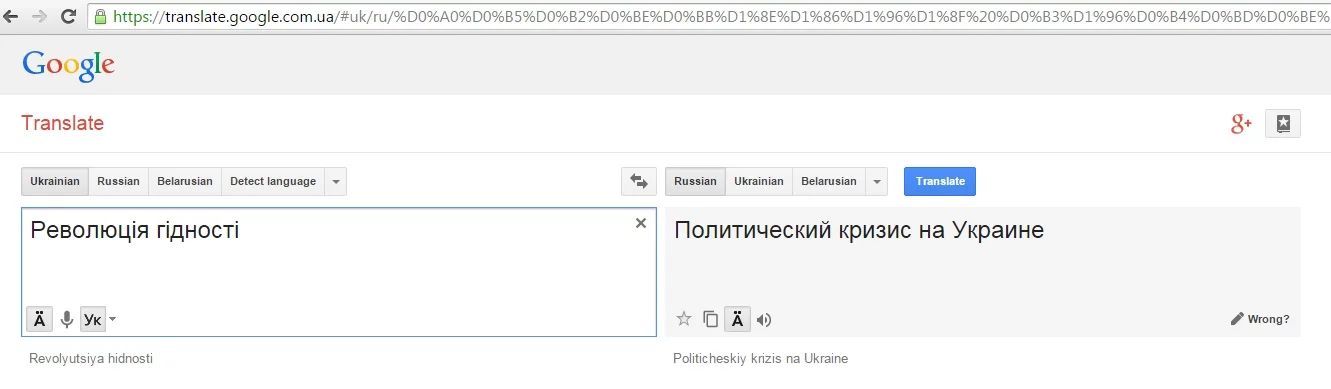Select all translation text copy icon
Screen dimensions: 1331x389
[710, 319]
